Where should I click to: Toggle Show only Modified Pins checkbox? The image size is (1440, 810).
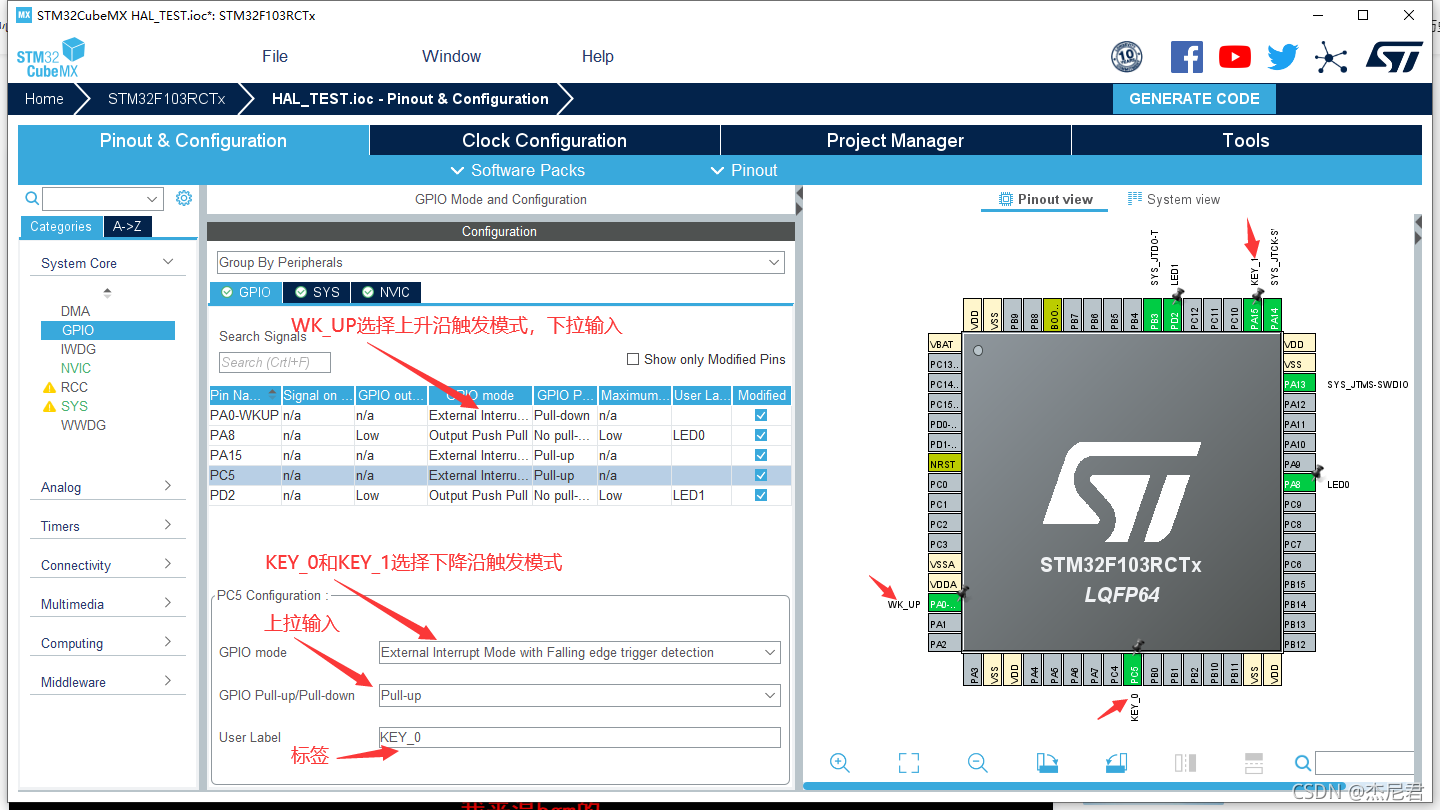tap(632, 359)
